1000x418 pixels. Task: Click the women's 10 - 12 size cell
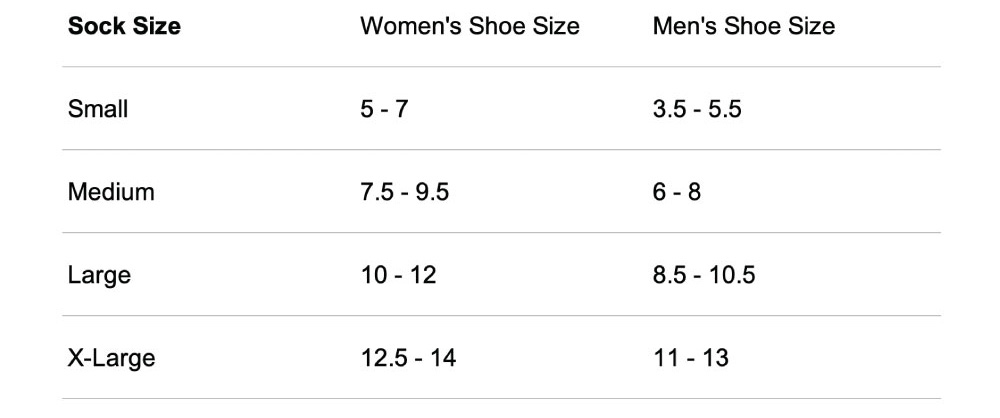click(x=398, y=275)
